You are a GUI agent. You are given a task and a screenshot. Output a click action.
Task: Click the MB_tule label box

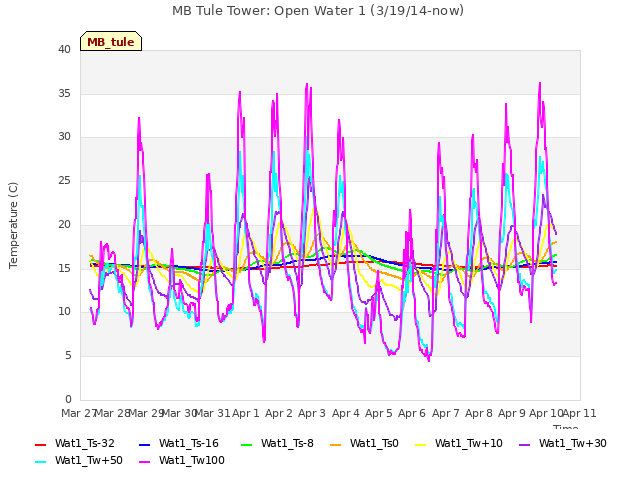(111, 41)
